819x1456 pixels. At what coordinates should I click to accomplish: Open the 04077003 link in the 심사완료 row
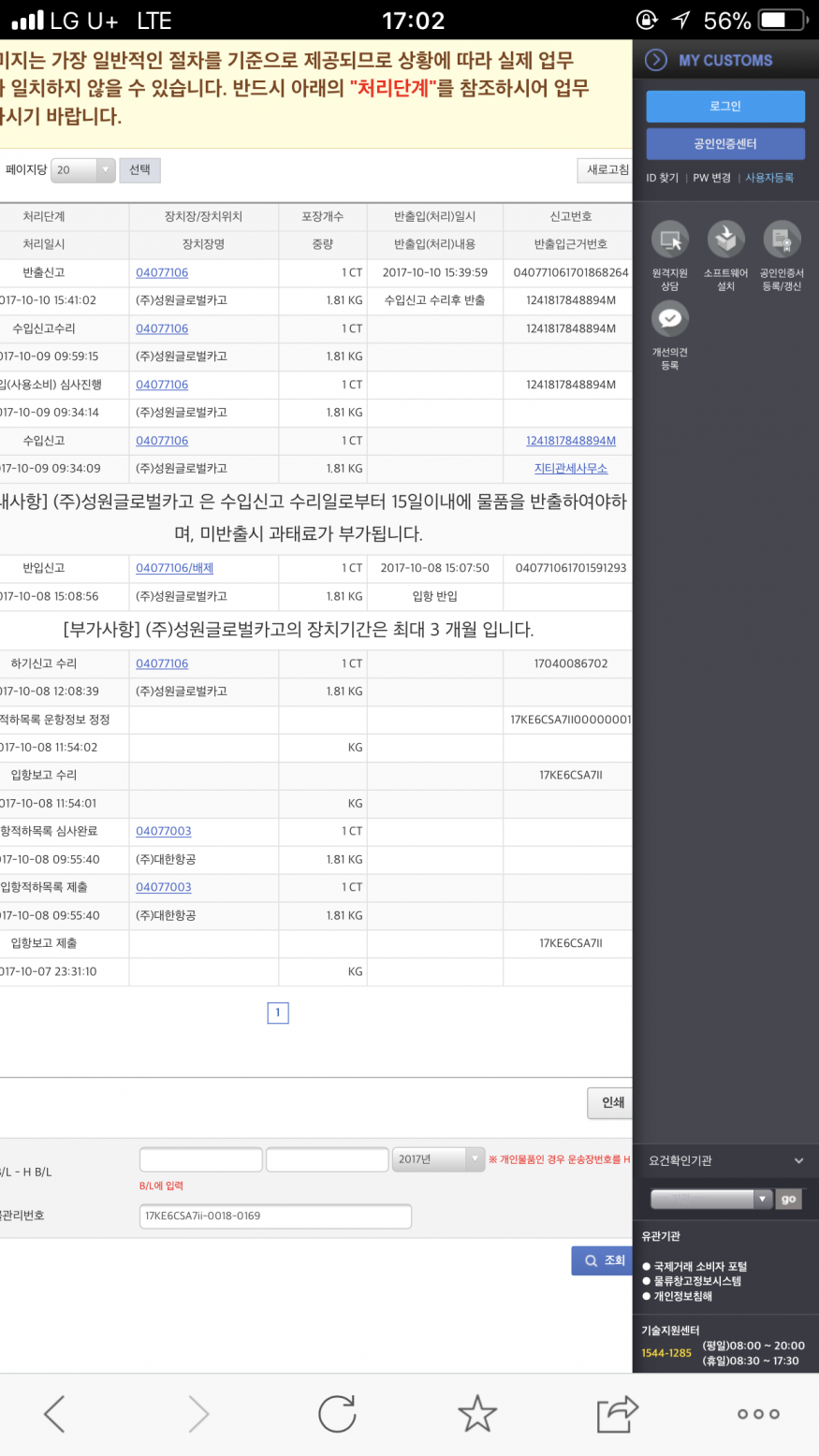(164, 831)
